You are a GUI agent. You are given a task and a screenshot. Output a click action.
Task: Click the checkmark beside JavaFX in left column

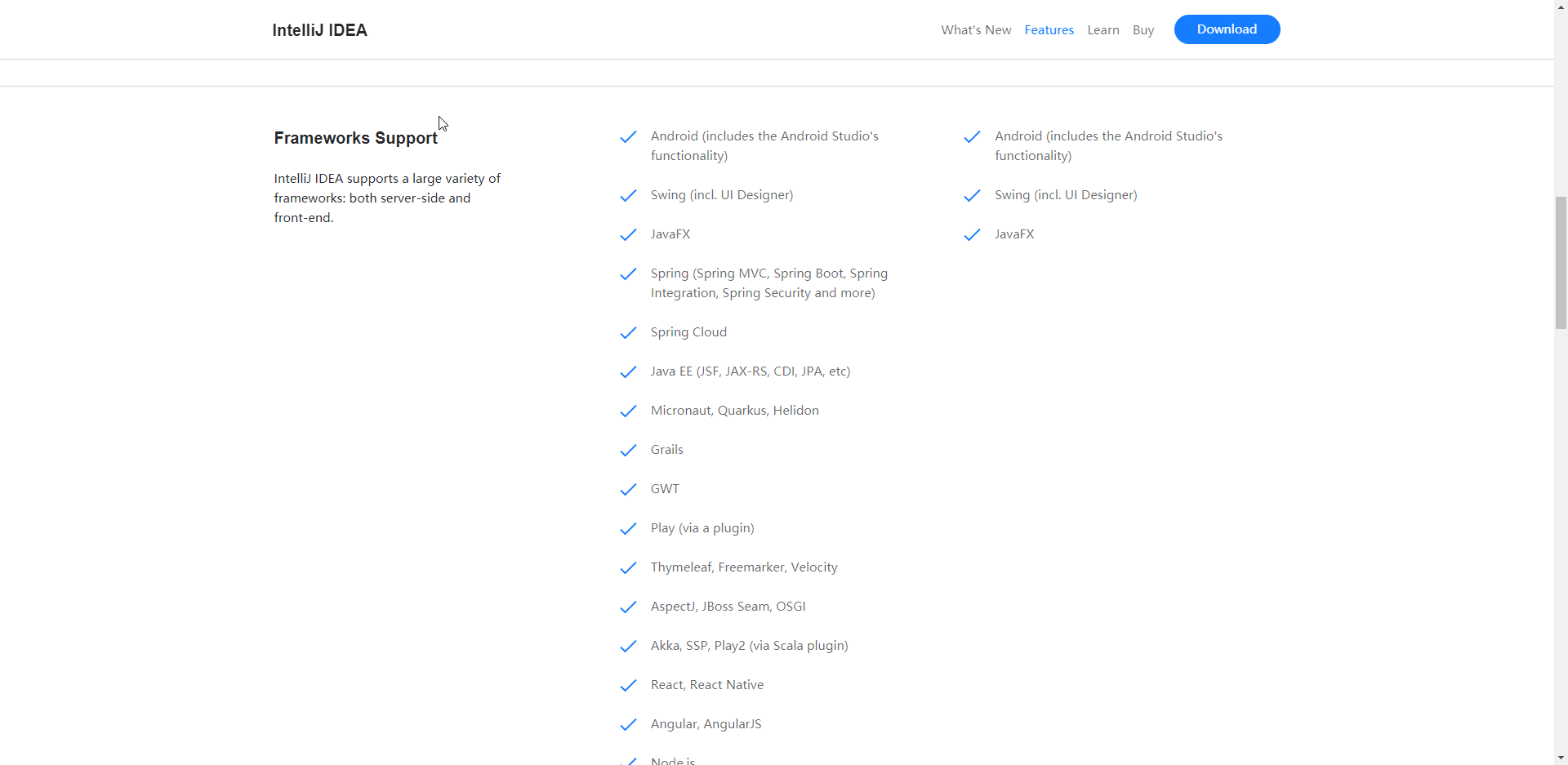point(628,235)
